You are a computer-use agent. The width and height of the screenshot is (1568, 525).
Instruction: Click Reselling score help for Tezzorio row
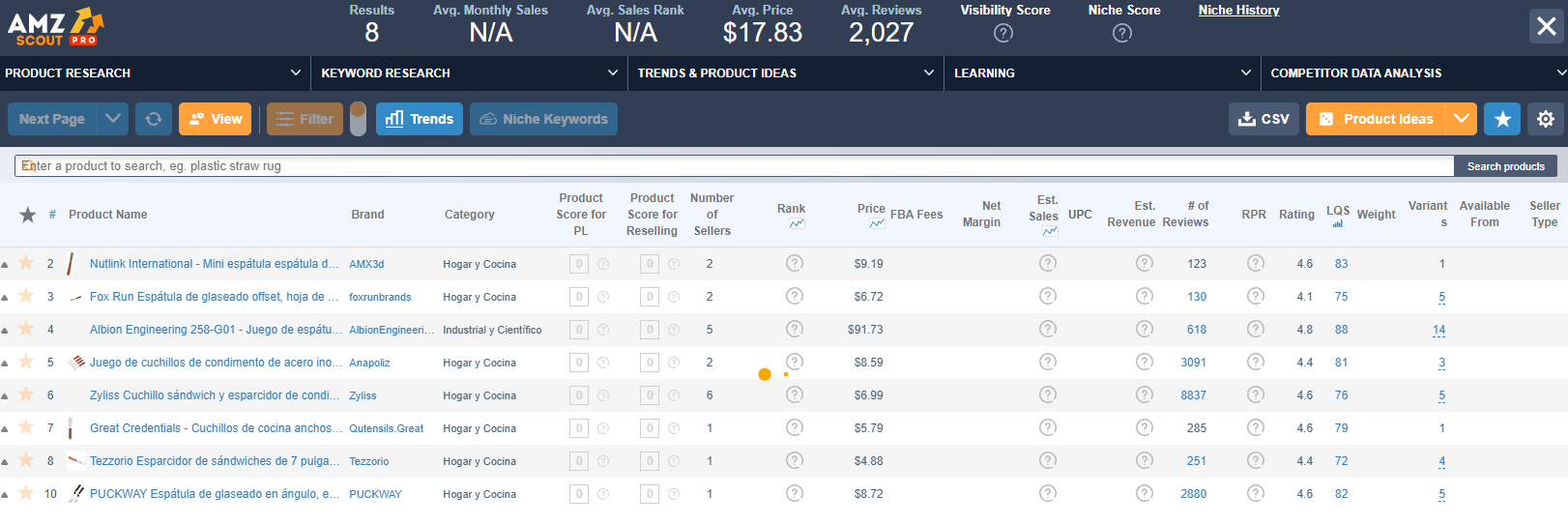(x=674, y=461)
